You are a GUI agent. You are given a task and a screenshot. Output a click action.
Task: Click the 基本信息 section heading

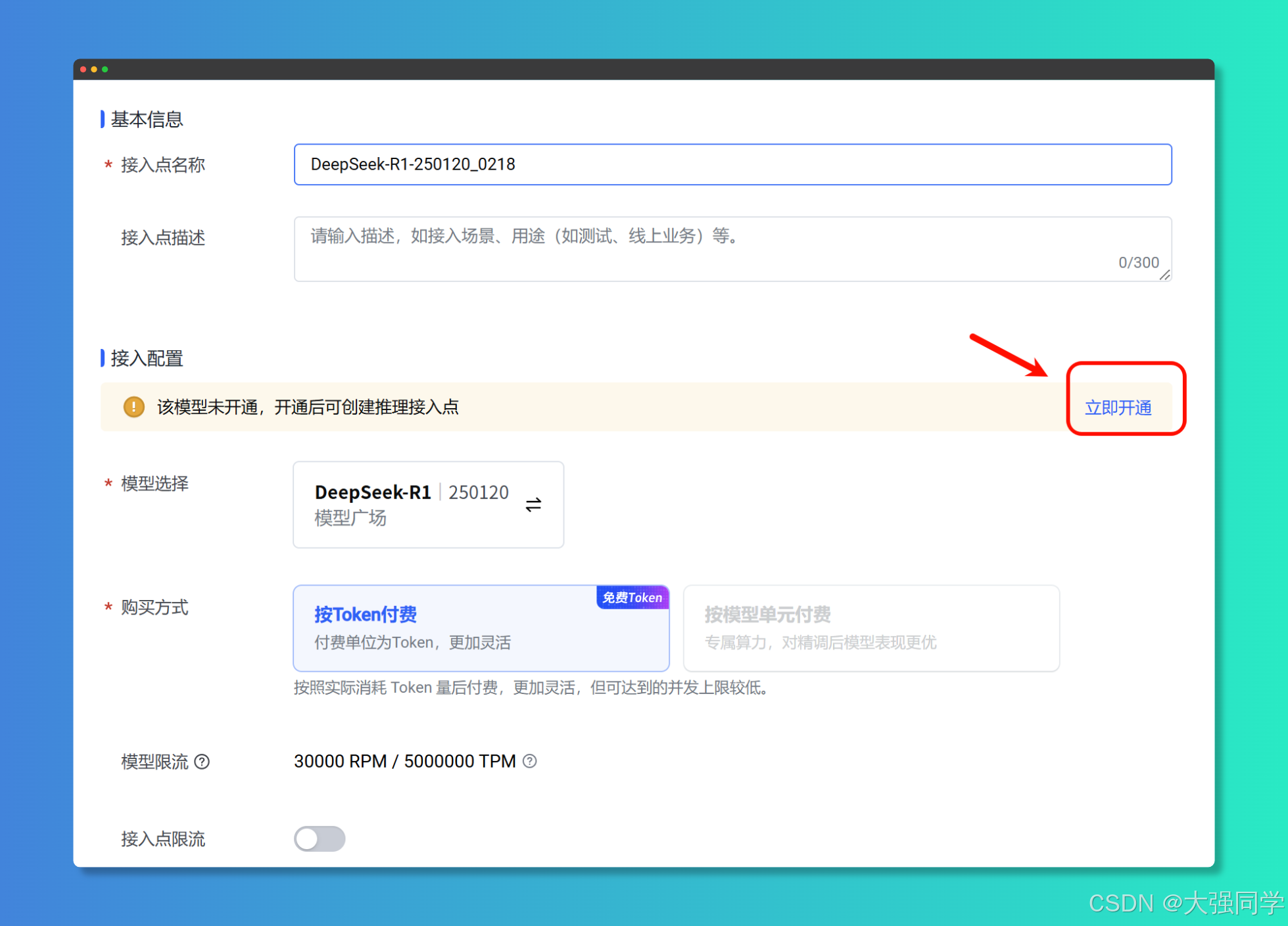tap(147, 120)
